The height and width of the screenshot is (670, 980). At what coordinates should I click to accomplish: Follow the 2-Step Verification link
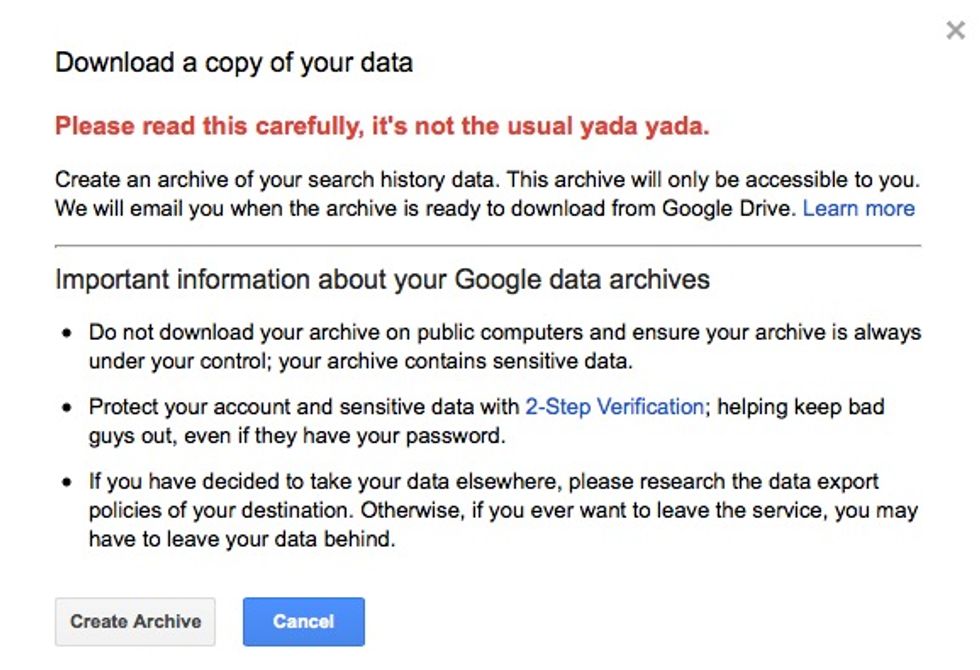tap(615, 407)
